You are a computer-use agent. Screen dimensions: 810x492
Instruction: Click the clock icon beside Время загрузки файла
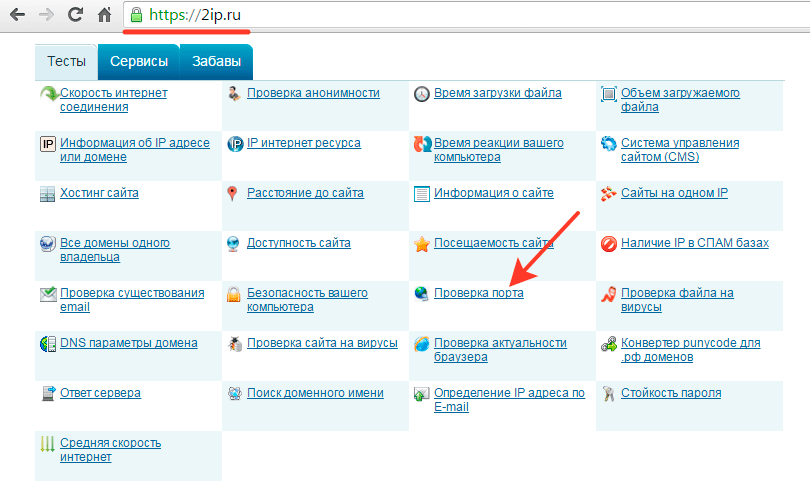coord(422,93)
